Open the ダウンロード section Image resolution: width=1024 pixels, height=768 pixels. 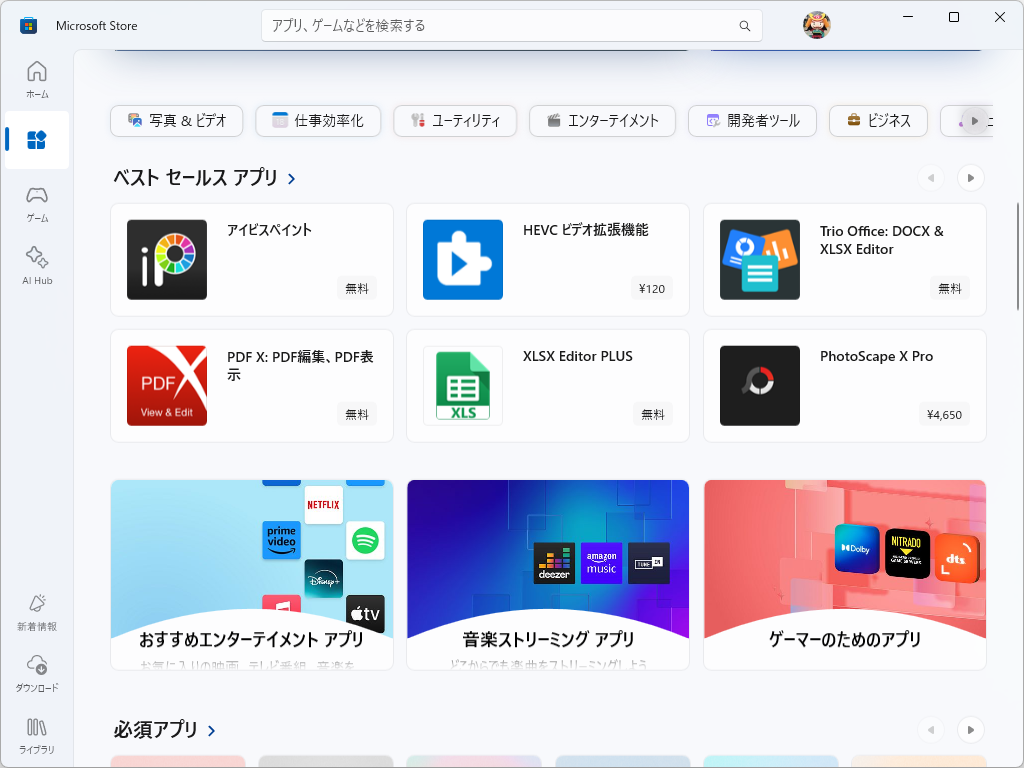coord(36,672)
